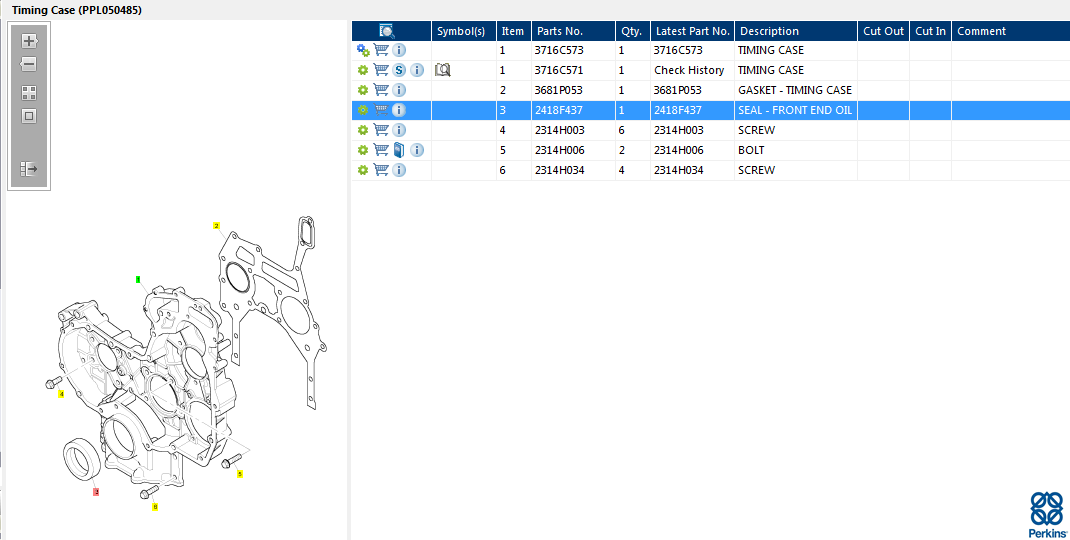Click the Perkins logo

(1047, 515)
